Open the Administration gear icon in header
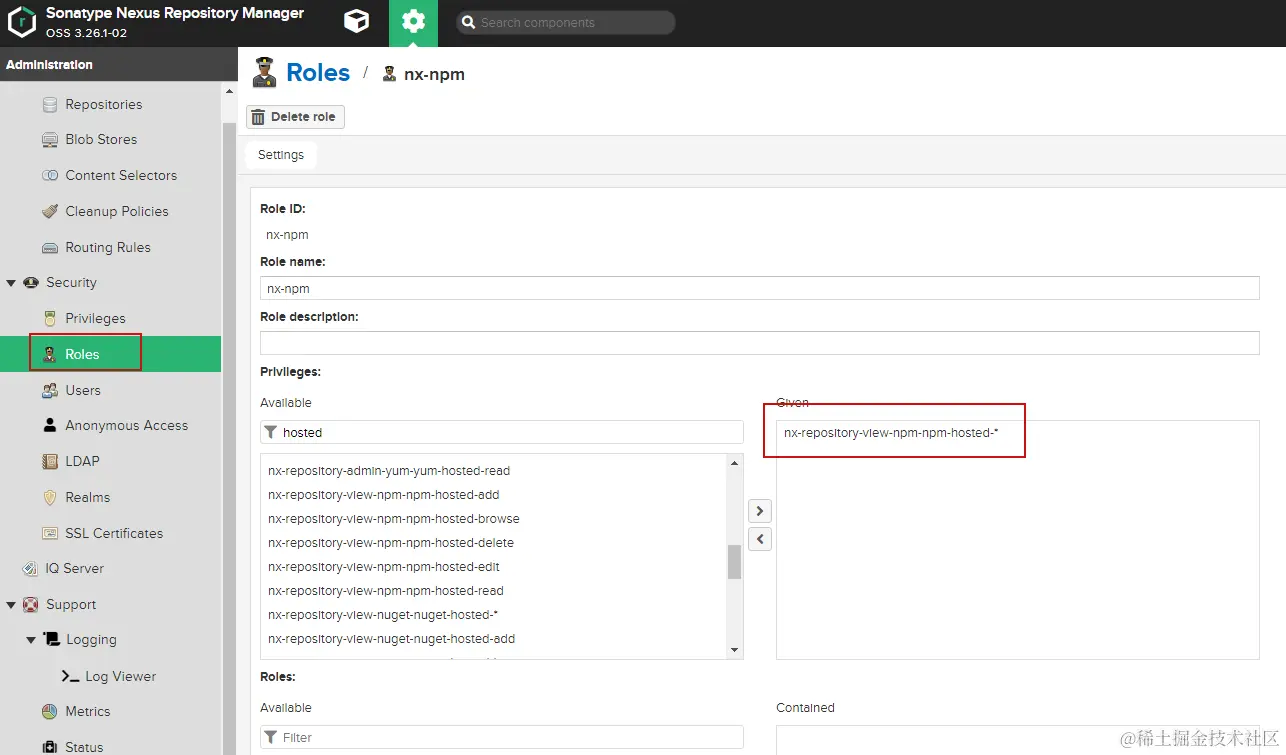 413,22
